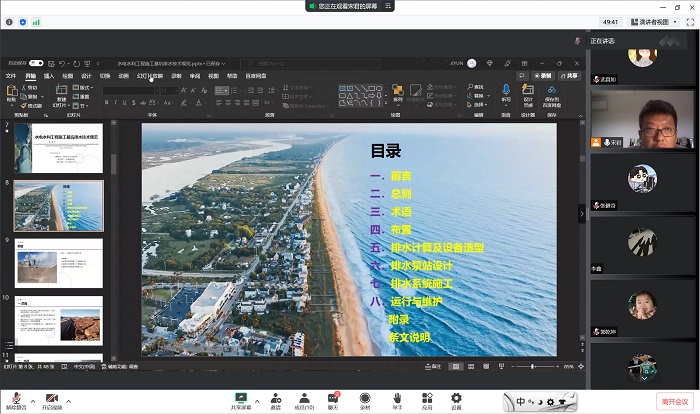
Task: Select slide 9 thumbnail in slide panel
Action: pyautogui.click(x=59, y=262)
